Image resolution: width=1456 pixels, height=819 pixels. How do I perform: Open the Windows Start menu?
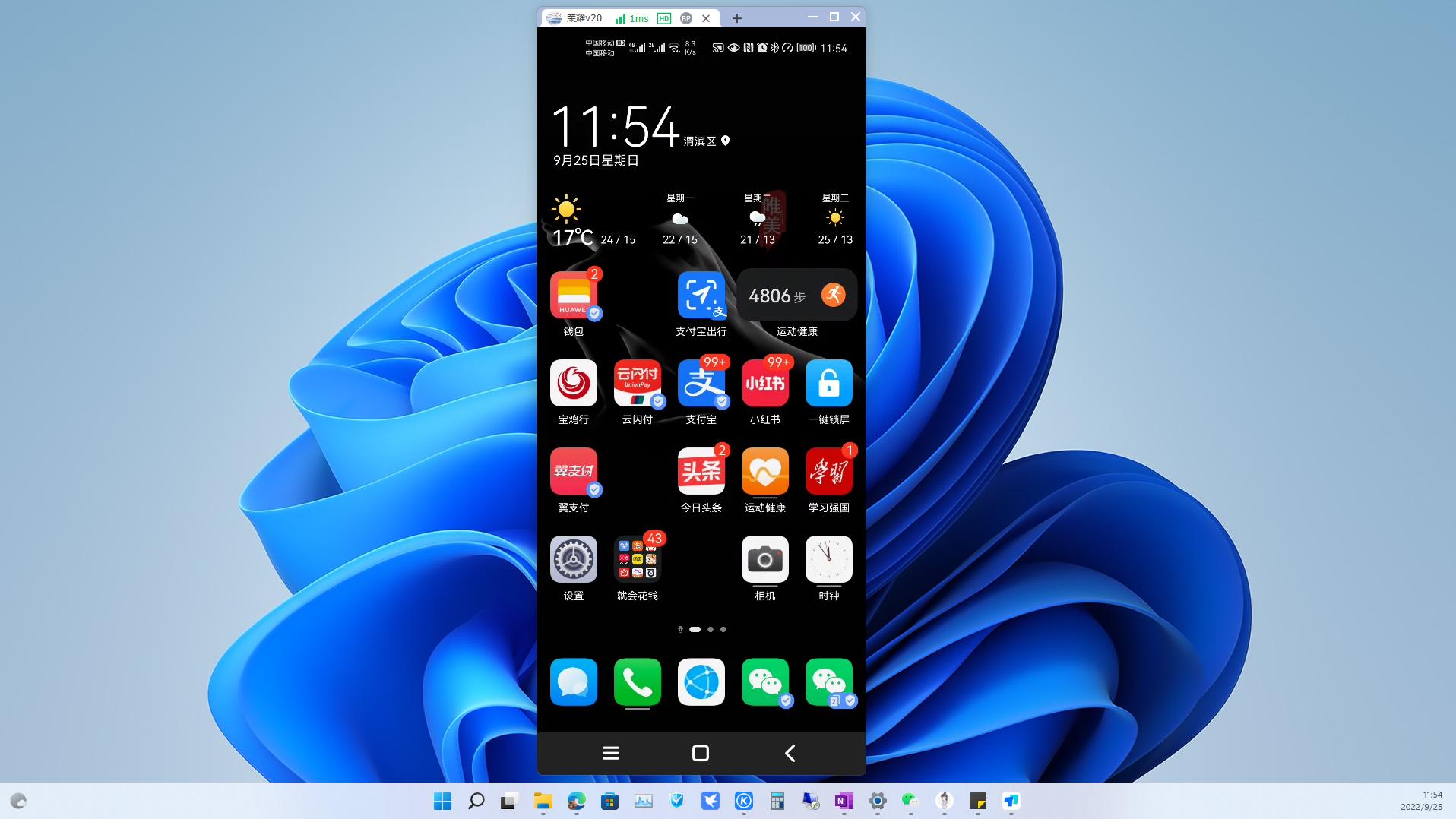click(442, 801)
